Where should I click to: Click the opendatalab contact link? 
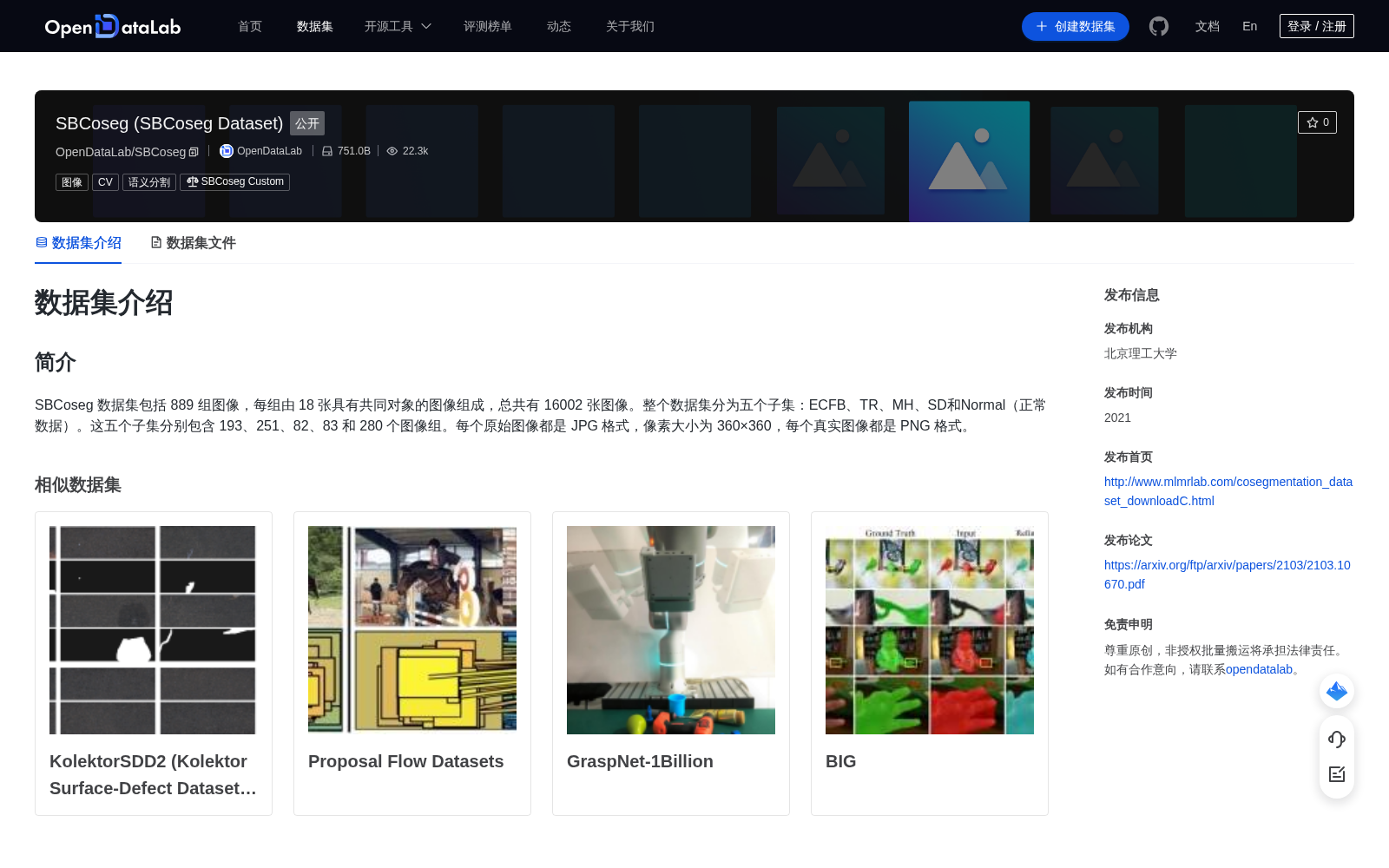1259,669
